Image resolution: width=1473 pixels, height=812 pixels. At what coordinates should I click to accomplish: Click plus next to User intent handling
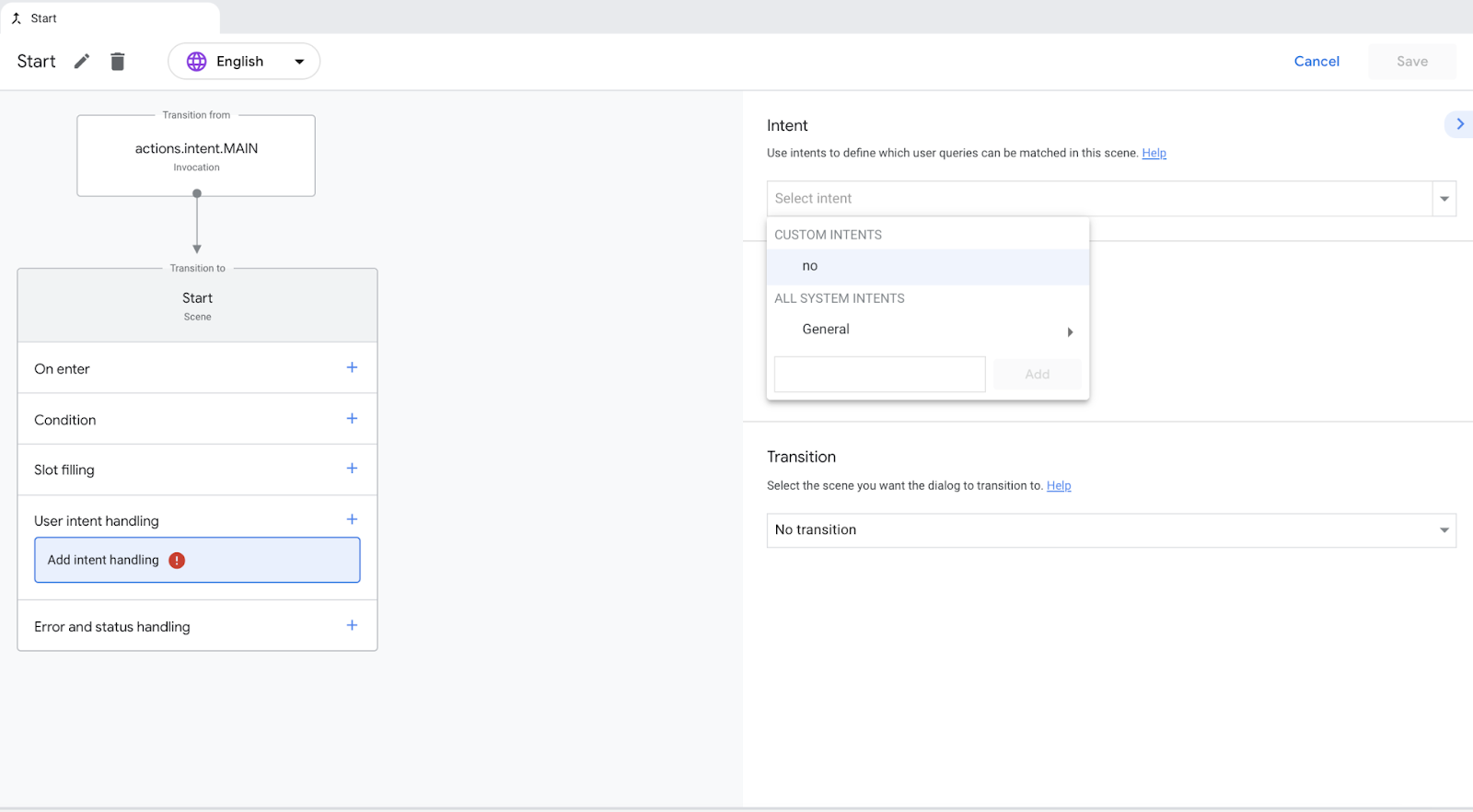click(352, 519)
